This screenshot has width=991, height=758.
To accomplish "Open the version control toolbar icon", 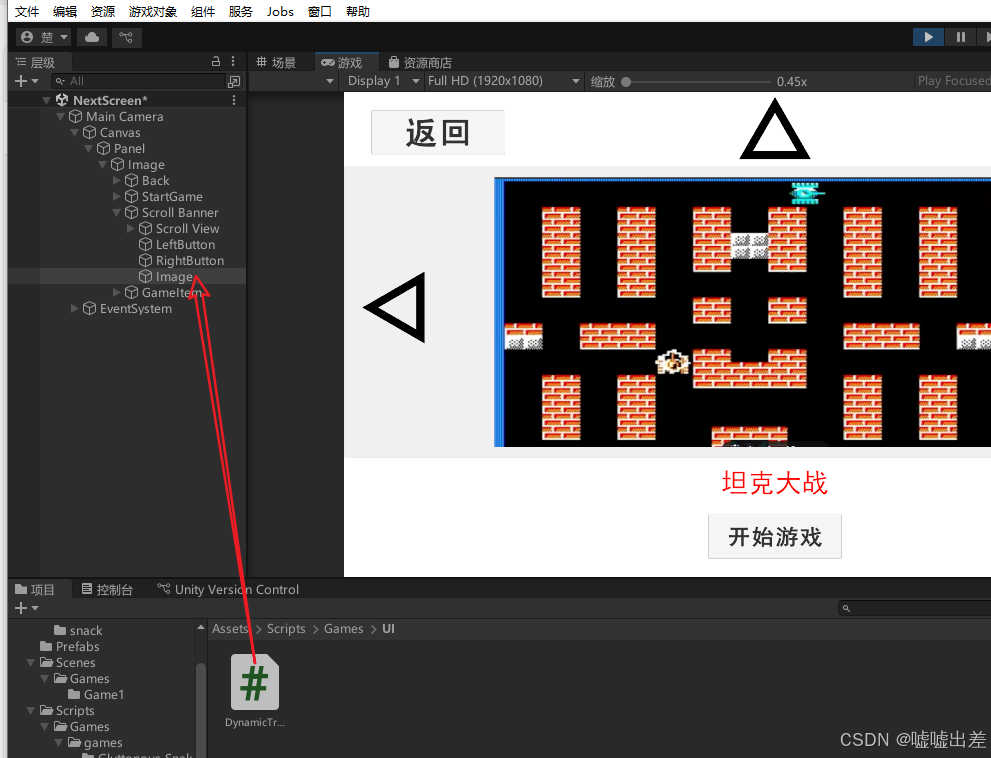I will [126, 37].
